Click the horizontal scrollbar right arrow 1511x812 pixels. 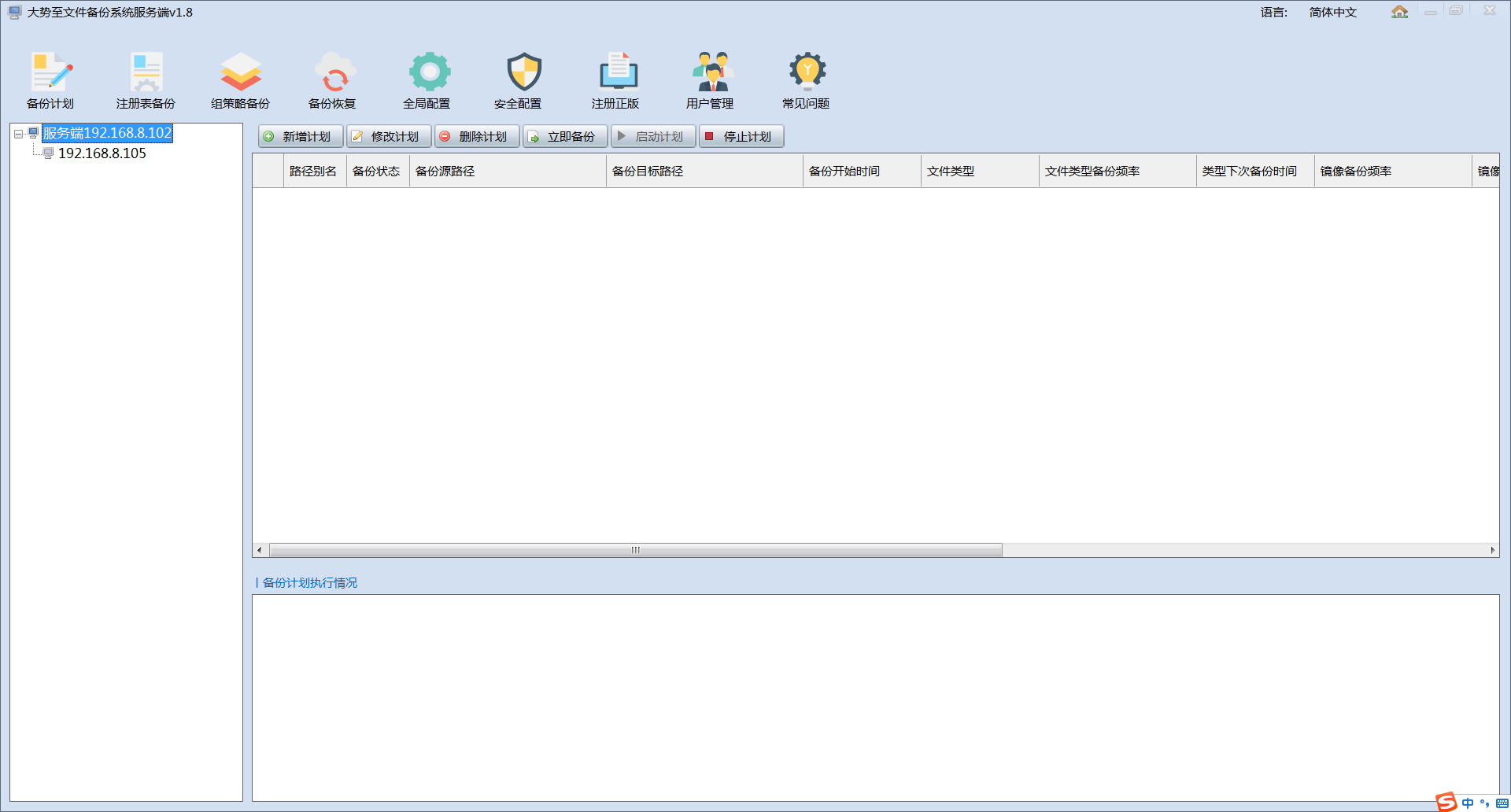pos(1492,551)
